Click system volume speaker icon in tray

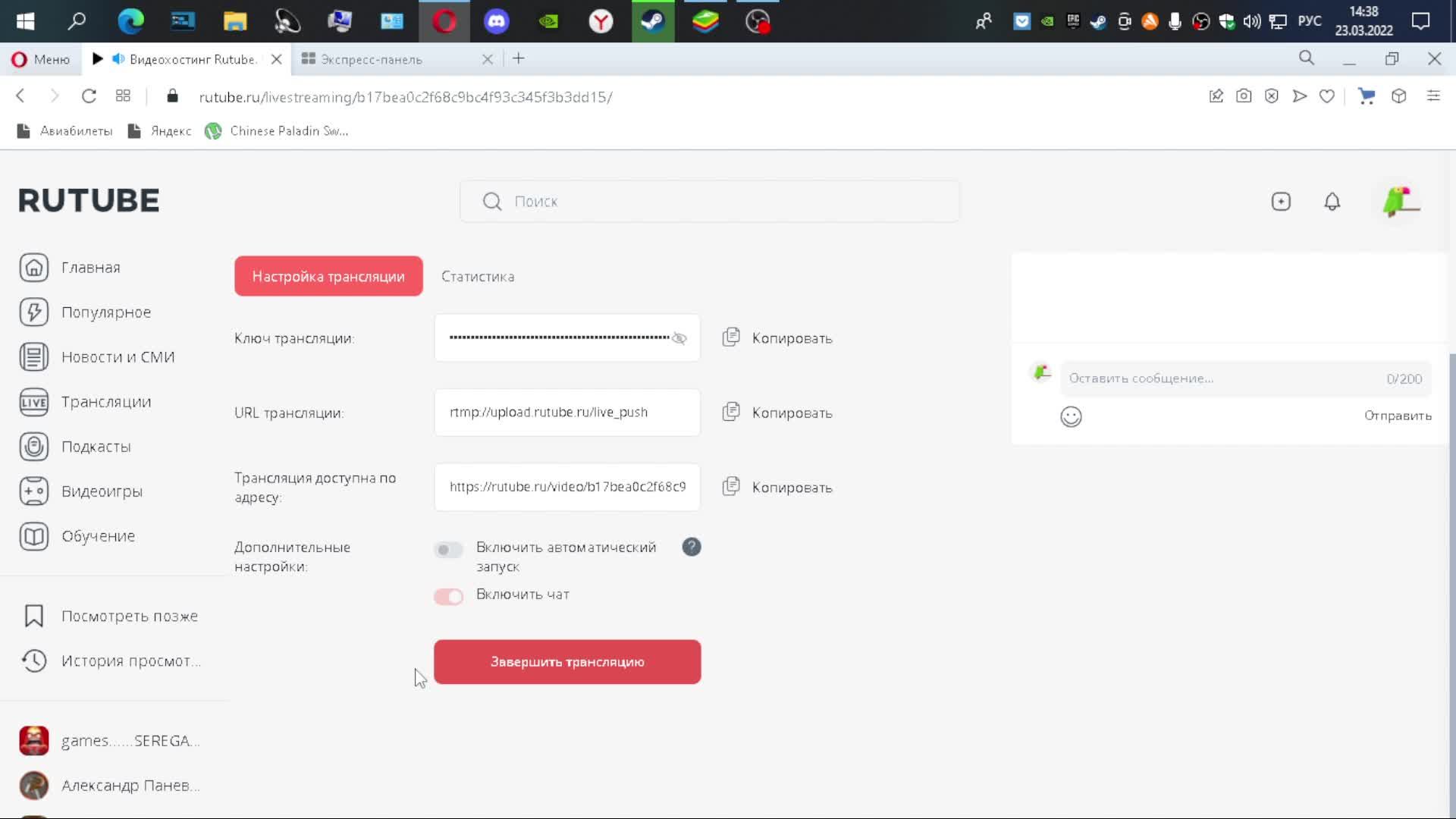(x=1252, y=21)
